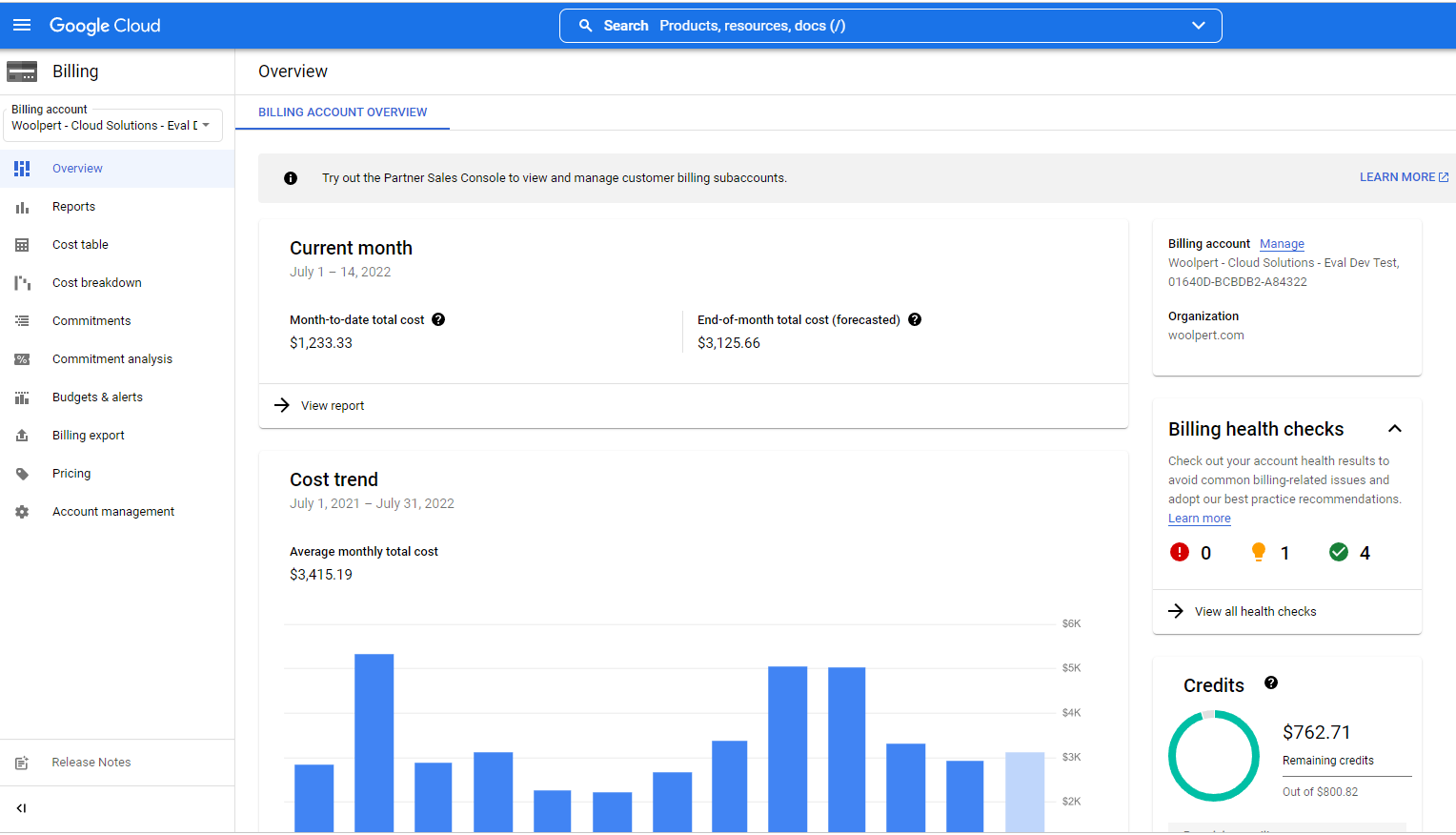1456x835 pixels.
Task: Click the $3,125.66 forecasted cost value
Action: coord(729,343)
